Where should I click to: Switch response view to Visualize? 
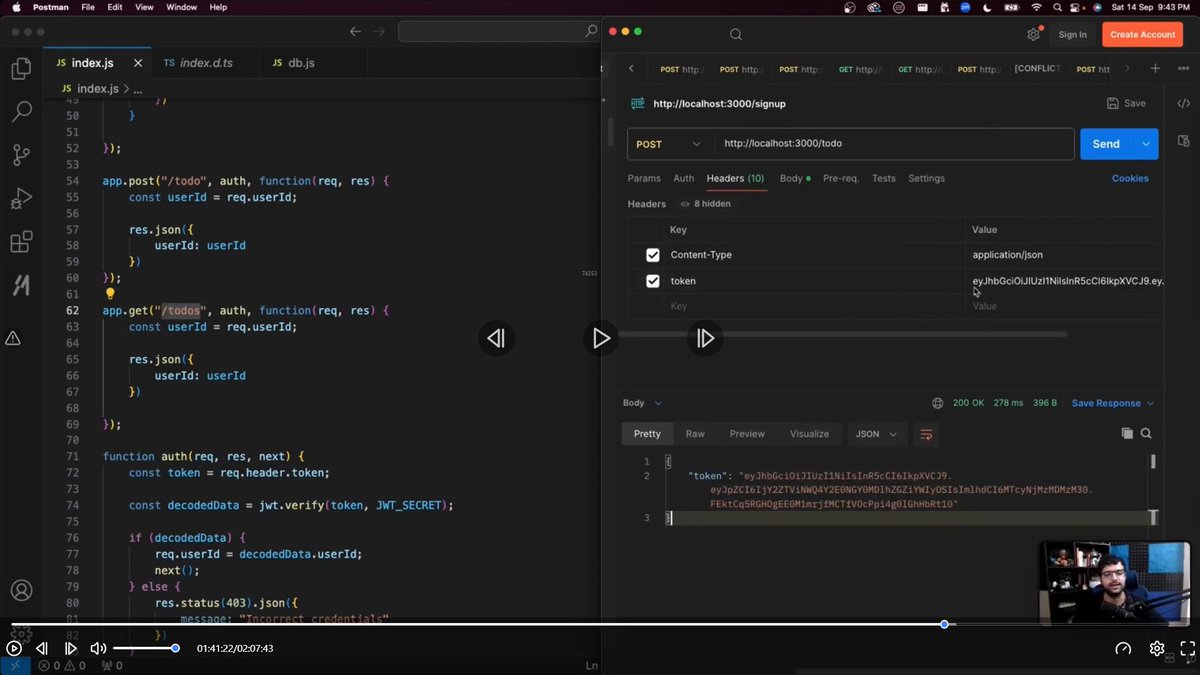(809, 434)
